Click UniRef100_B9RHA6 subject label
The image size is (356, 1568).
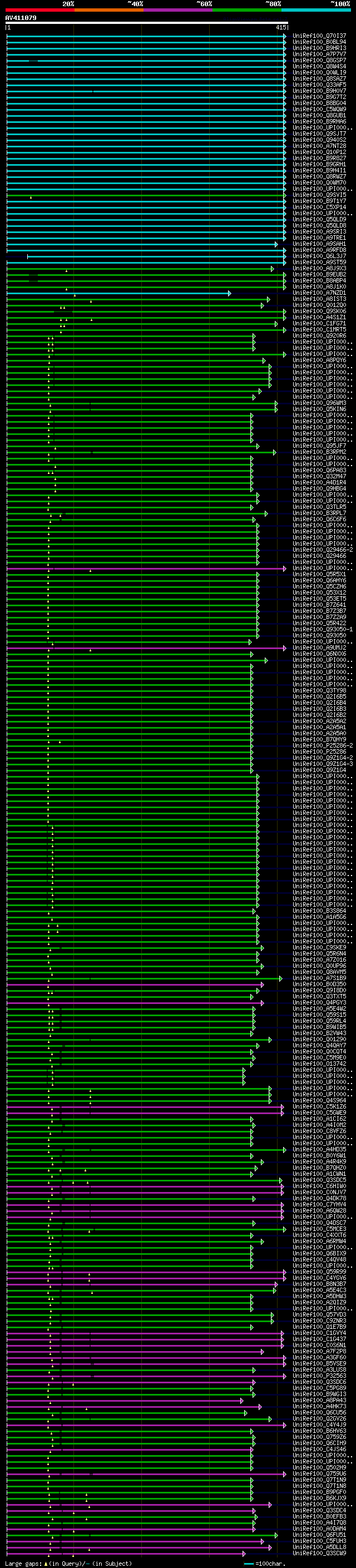[x=319, y=121]
